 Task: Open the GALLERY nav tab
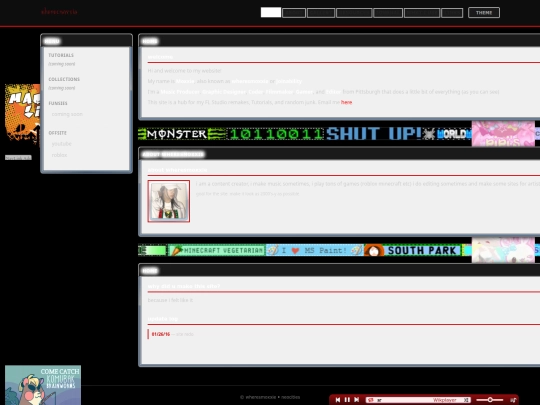(x=321, y=13)
